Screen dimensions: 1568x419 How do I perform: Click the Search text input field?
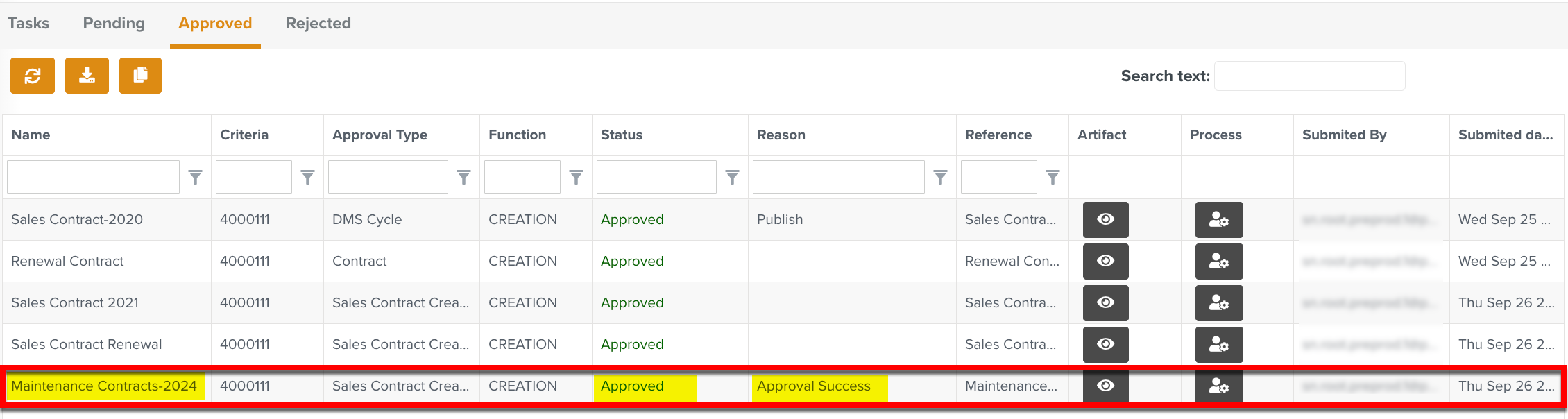(x=1309, y=76)
